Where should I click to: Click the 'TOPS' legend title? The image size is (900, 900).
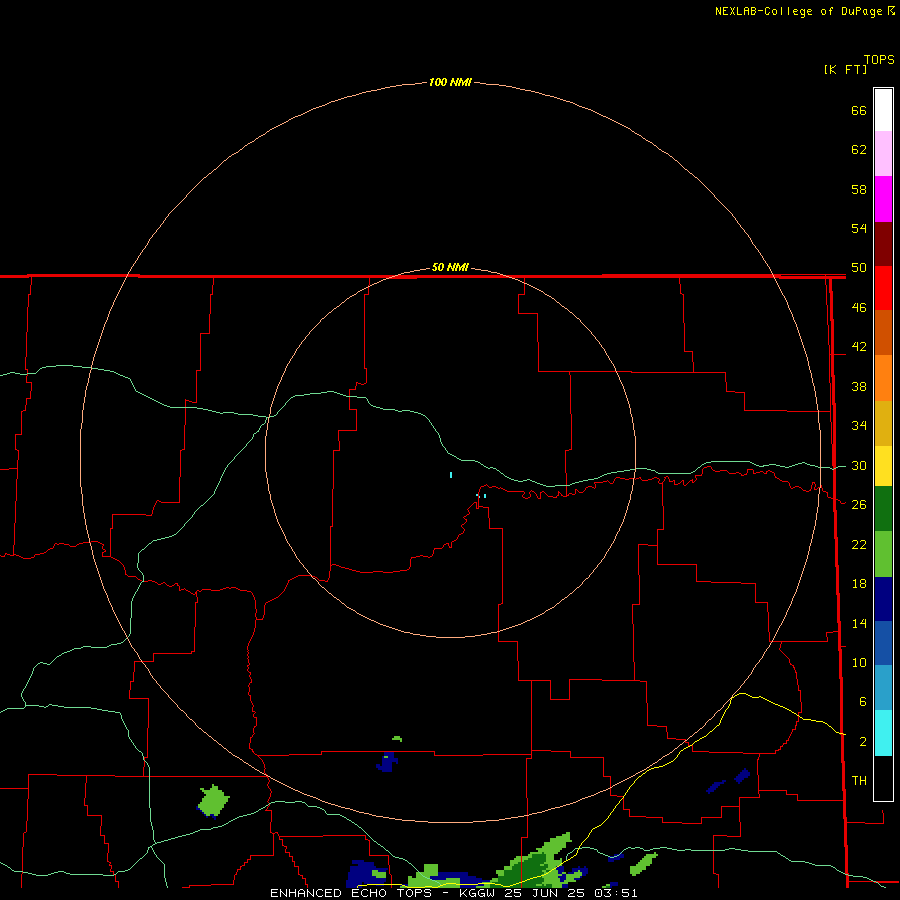[879, 59]
